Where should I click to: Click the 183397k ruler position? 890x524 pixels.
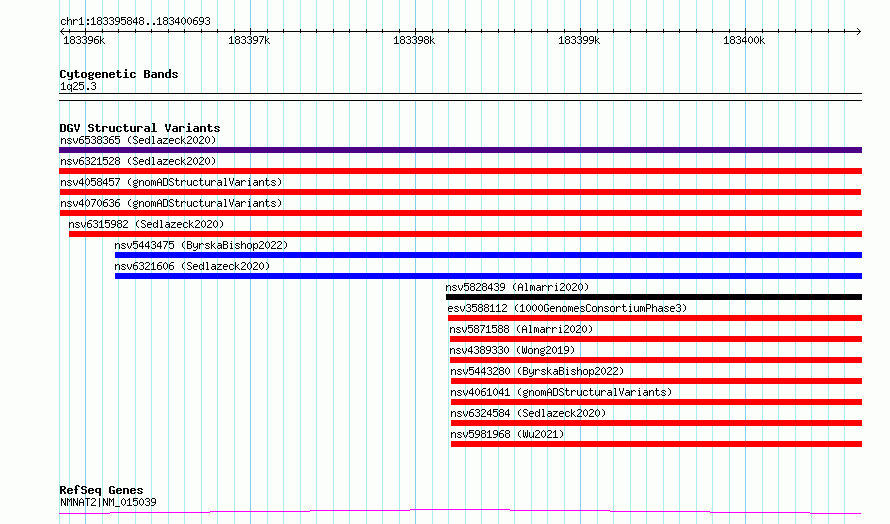click(x=249, y=40)
